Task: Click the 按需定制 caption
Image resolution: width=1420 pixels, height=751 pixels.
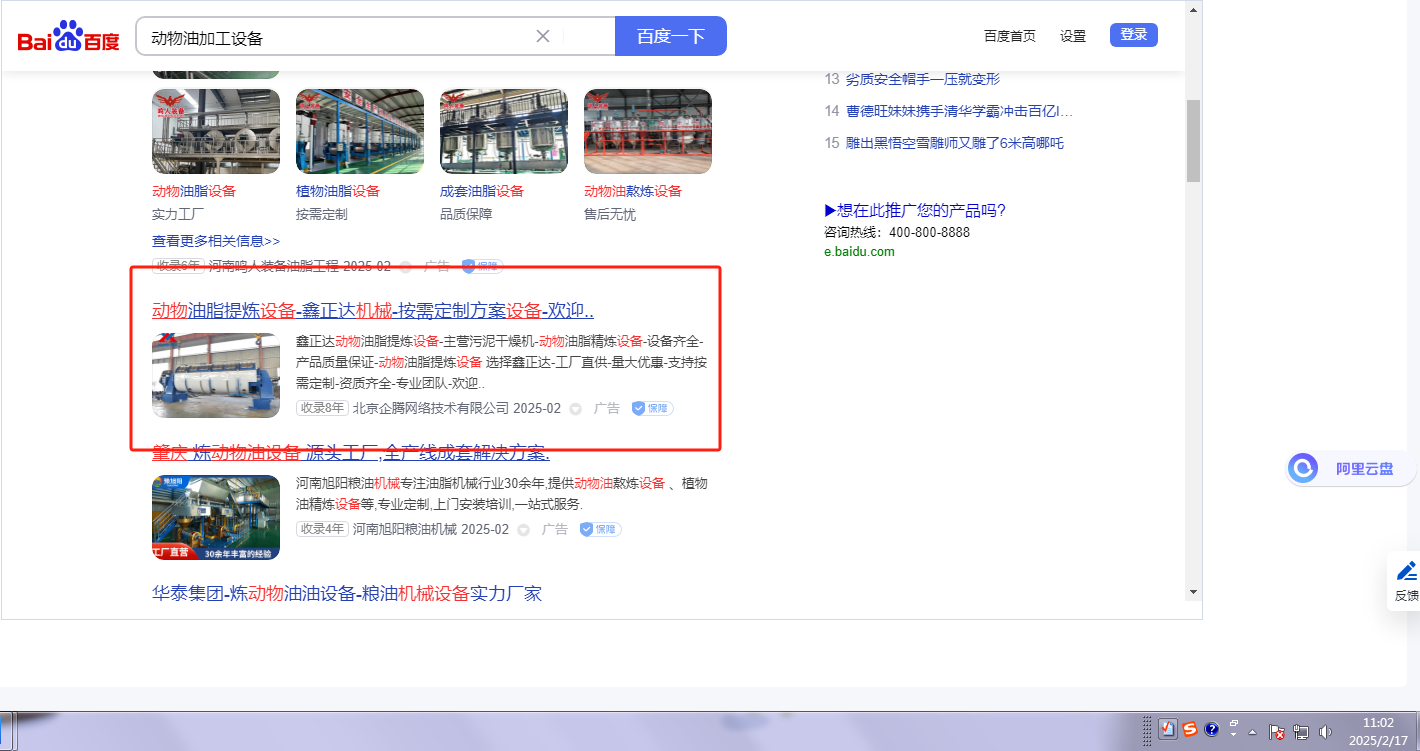Action: [x=322, y=214]
